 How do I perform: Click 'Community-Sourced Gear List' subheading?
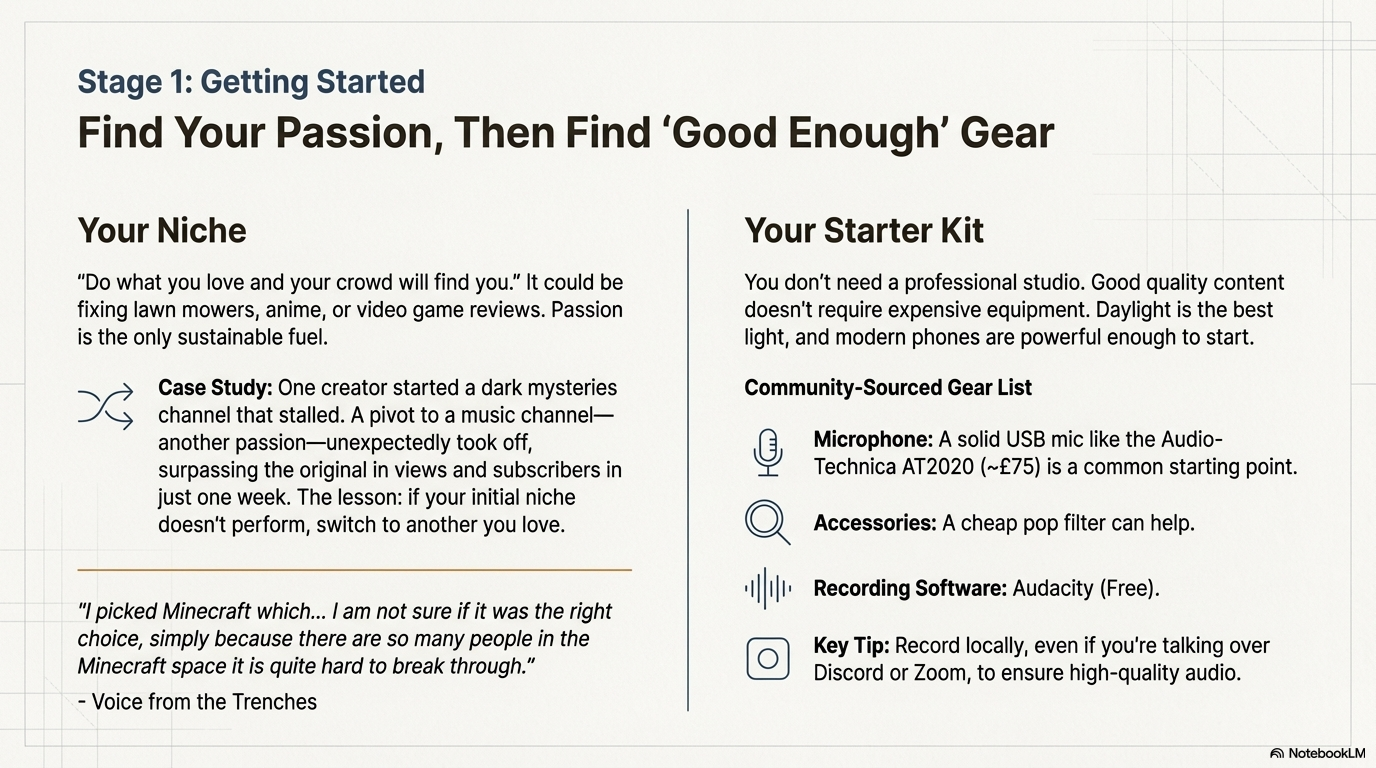click(x=888, y=388)
